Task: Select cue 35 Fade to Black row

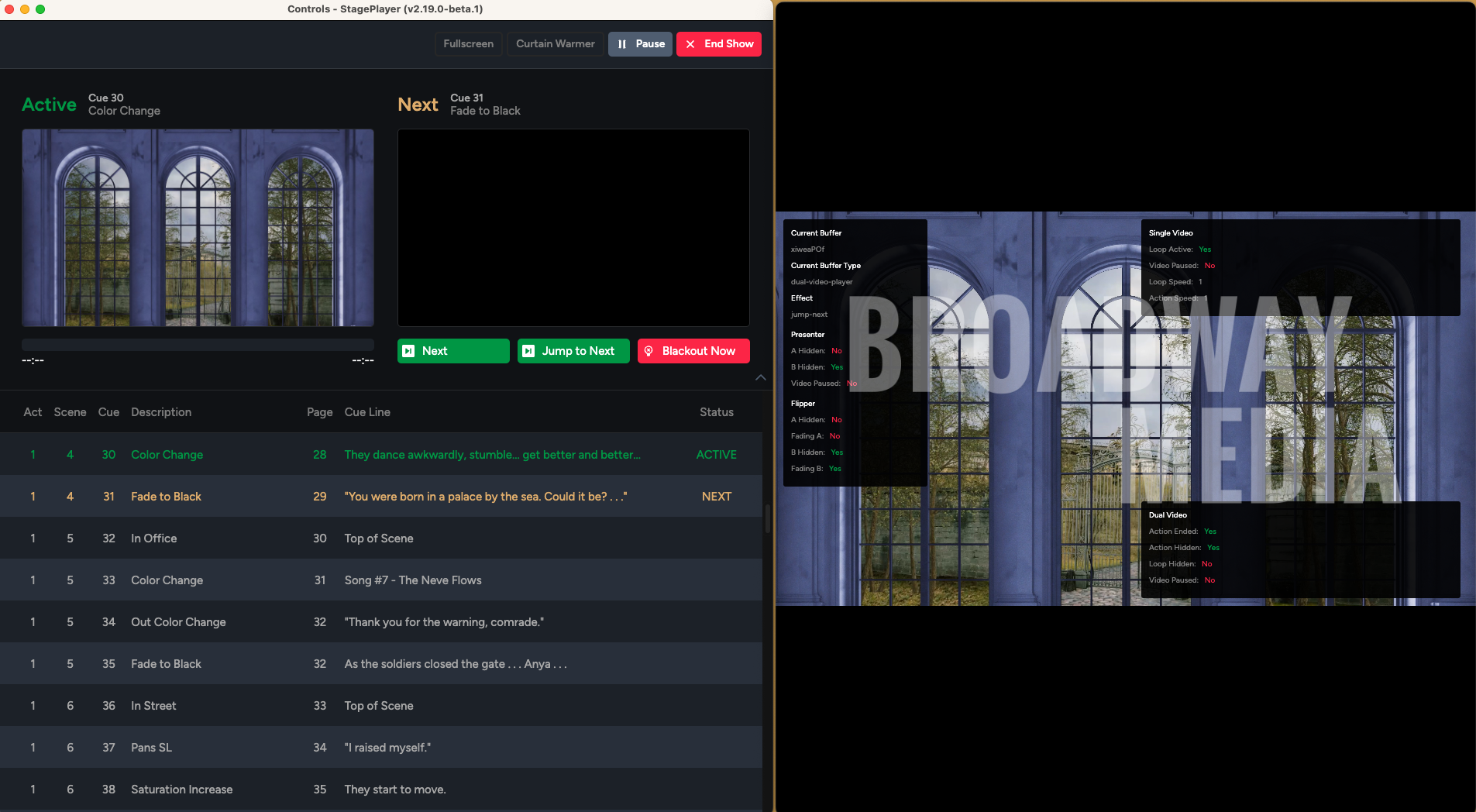Action: (x=381, y=664)
